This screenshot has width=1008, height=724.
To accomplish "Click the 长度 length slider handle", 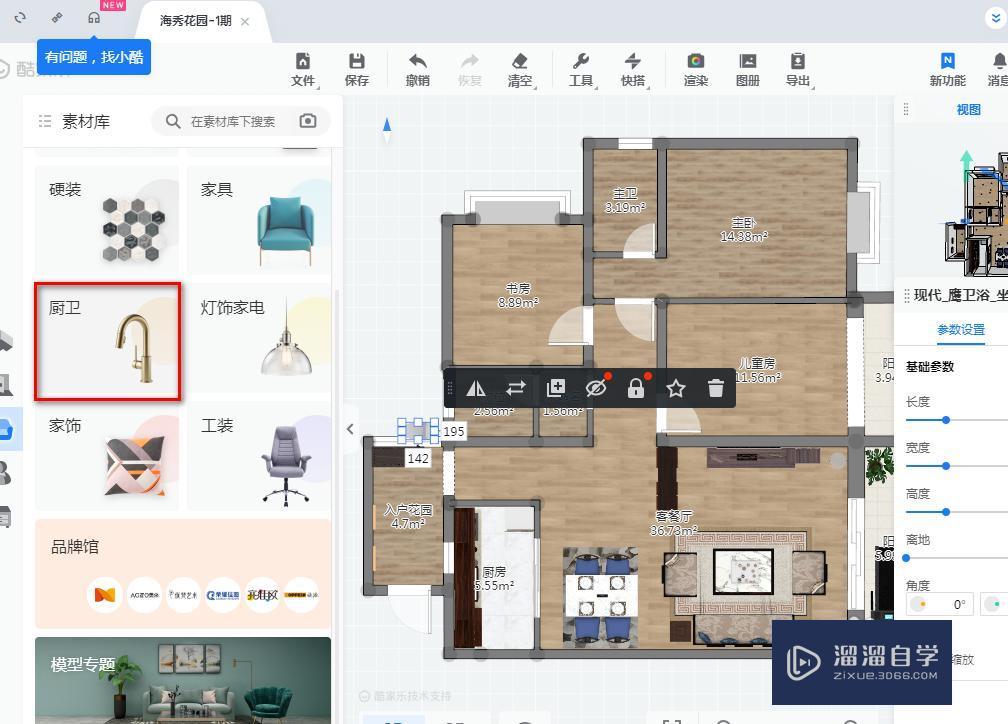I will point(946,420).
